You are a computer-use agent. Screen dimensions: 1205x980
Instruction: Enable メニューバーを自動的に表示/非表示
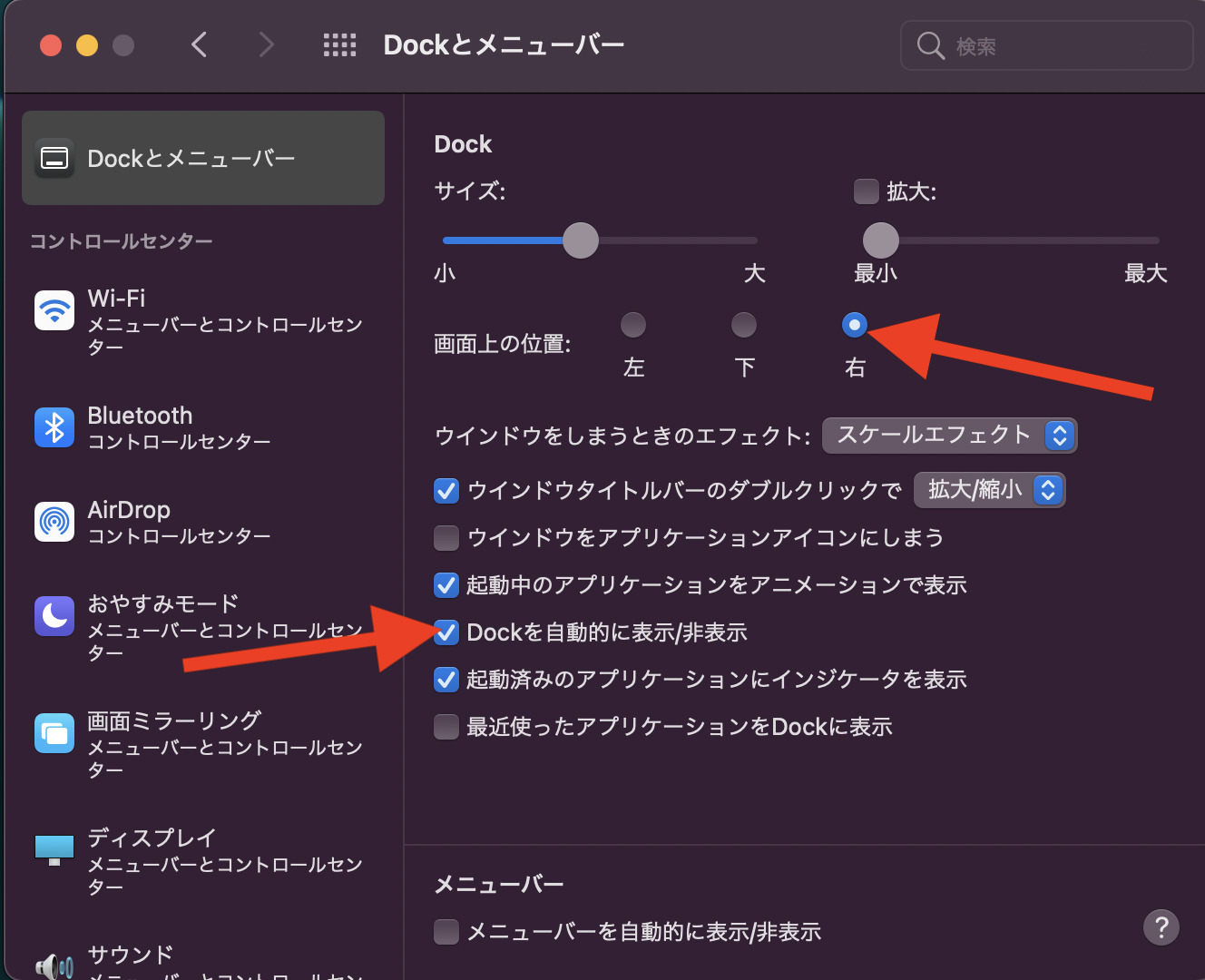[x=446, y=932]
